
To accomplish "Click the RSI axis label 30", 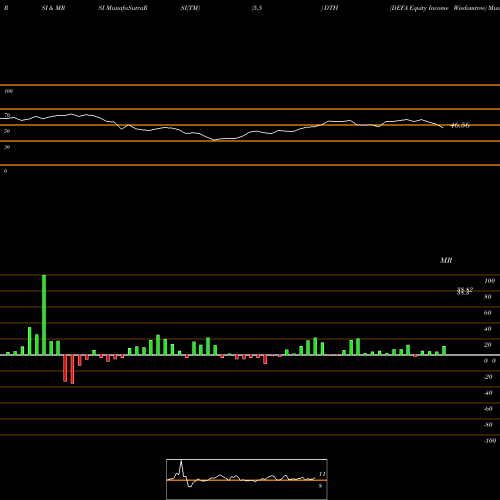I will click(7, 147).
